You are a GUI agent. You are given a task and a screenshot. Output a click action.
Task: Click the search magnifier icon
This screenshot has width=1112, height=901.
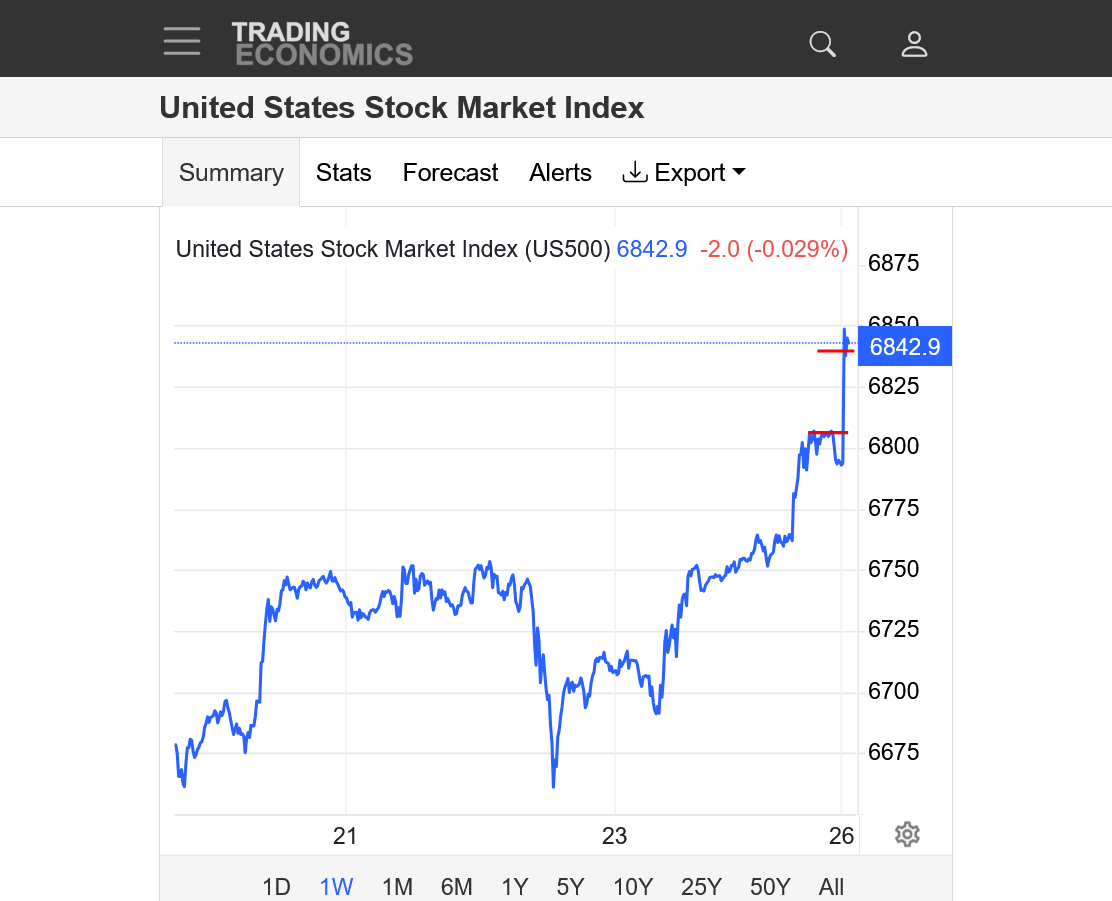[x=822, y=43]
